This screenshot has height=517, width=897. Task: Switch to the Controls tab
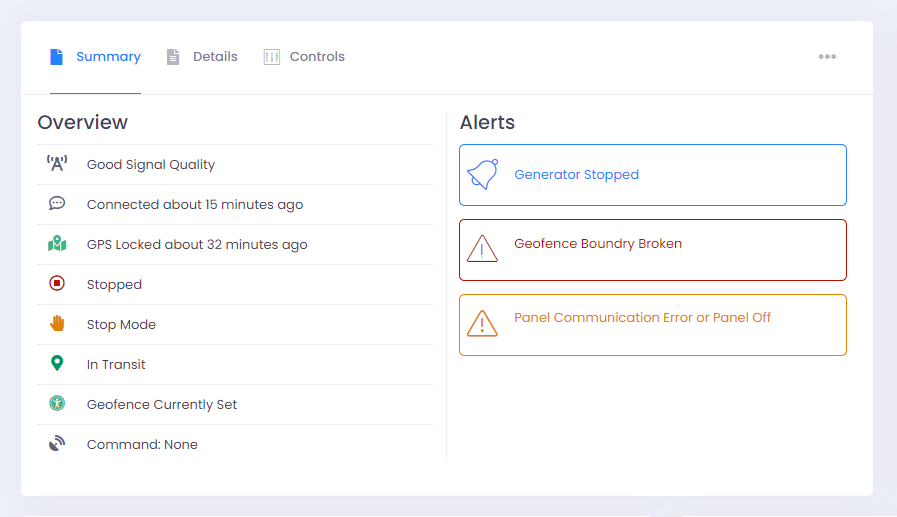click(305, 57)
